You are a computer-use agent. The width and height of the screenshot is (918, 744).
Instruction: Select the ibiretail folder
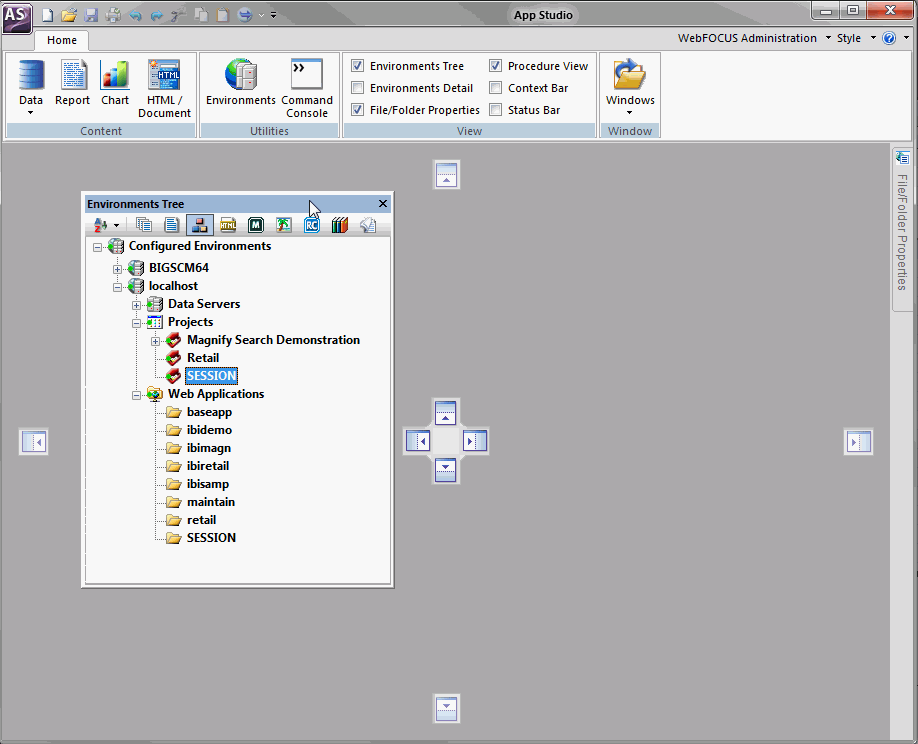208,466
